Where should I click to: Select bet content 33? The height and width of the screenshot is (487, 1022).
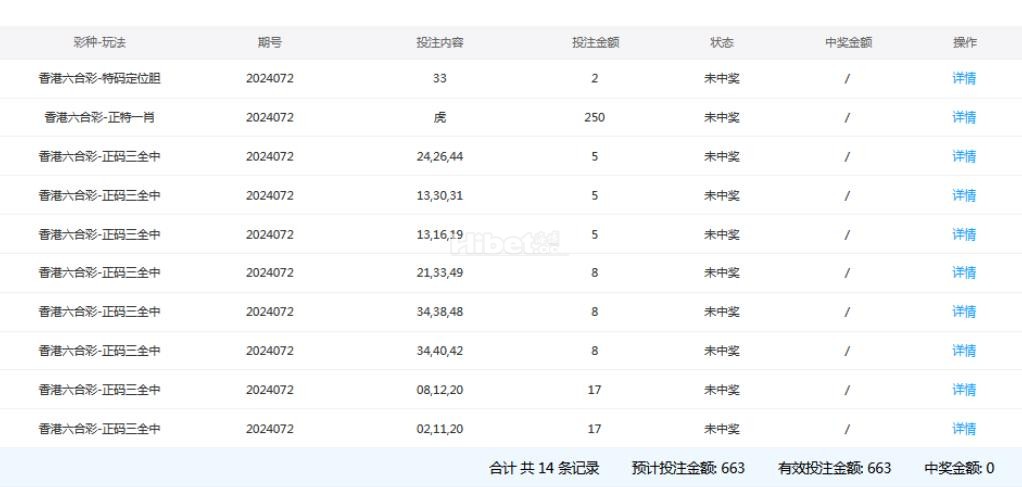pos(440,78)
